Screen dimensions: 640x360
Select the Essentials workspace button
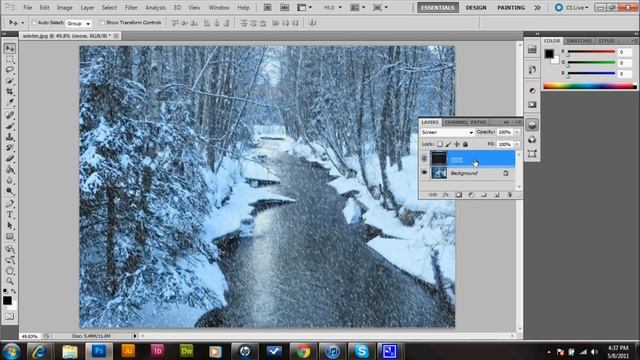click(438, 7)
